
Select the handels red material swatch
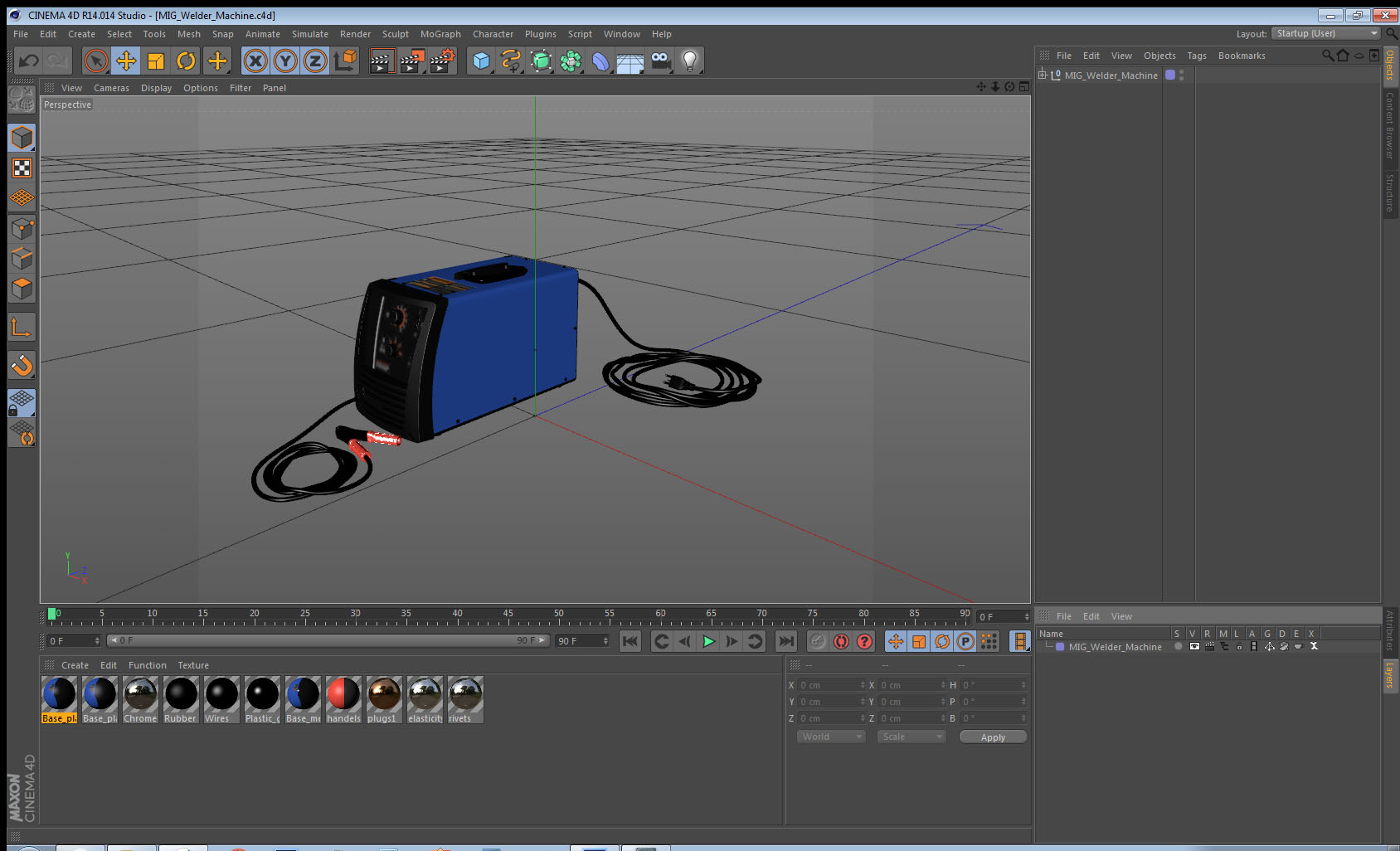[343, 699]
